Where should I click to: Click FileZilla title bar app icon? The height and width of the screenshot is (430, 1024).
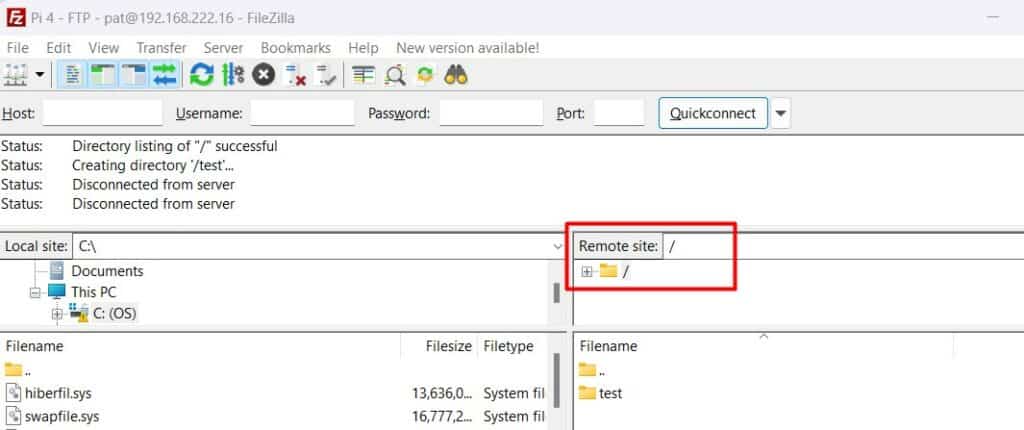[x=16, y=17]
